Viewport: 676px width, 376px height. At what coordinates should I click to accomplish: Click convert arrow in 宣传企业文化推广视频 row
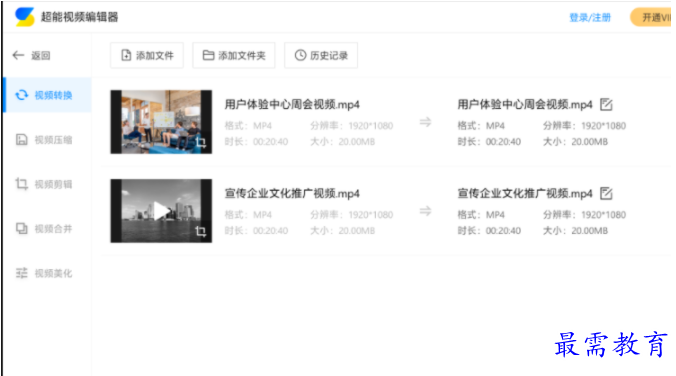point(426,211)
